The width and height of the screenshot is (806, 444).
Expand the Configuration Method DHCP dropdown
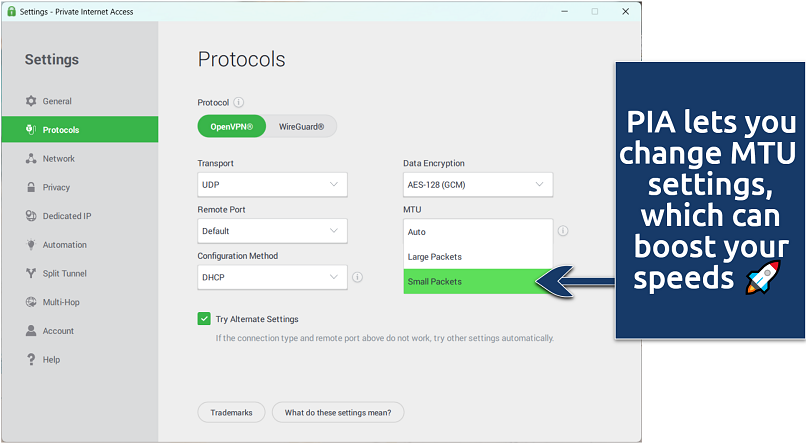(272, 277)
